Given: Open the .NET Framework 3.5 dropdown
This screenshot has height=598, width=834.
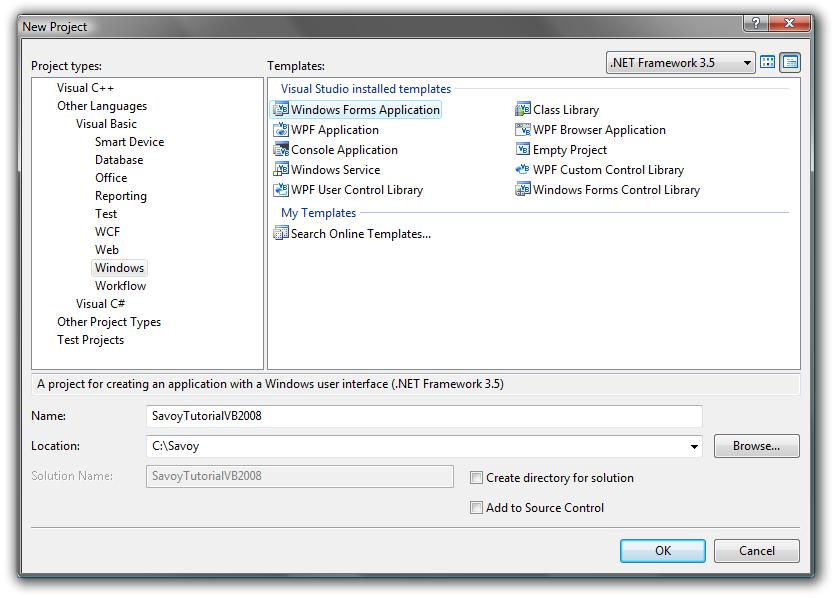Looking at the screenshot, I should pyautogui.click(x=680, y=63).
